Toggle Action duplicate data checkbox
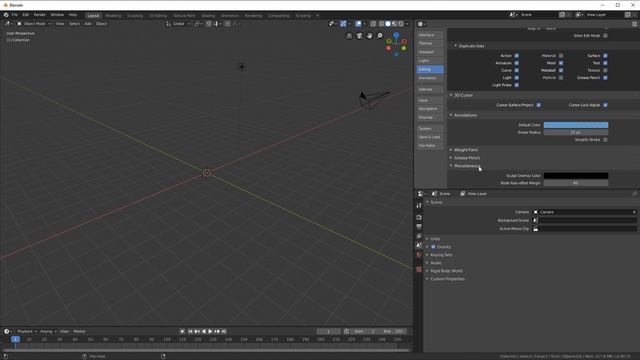The width and height of the screenshot is (640, 360). coord(517,56)
